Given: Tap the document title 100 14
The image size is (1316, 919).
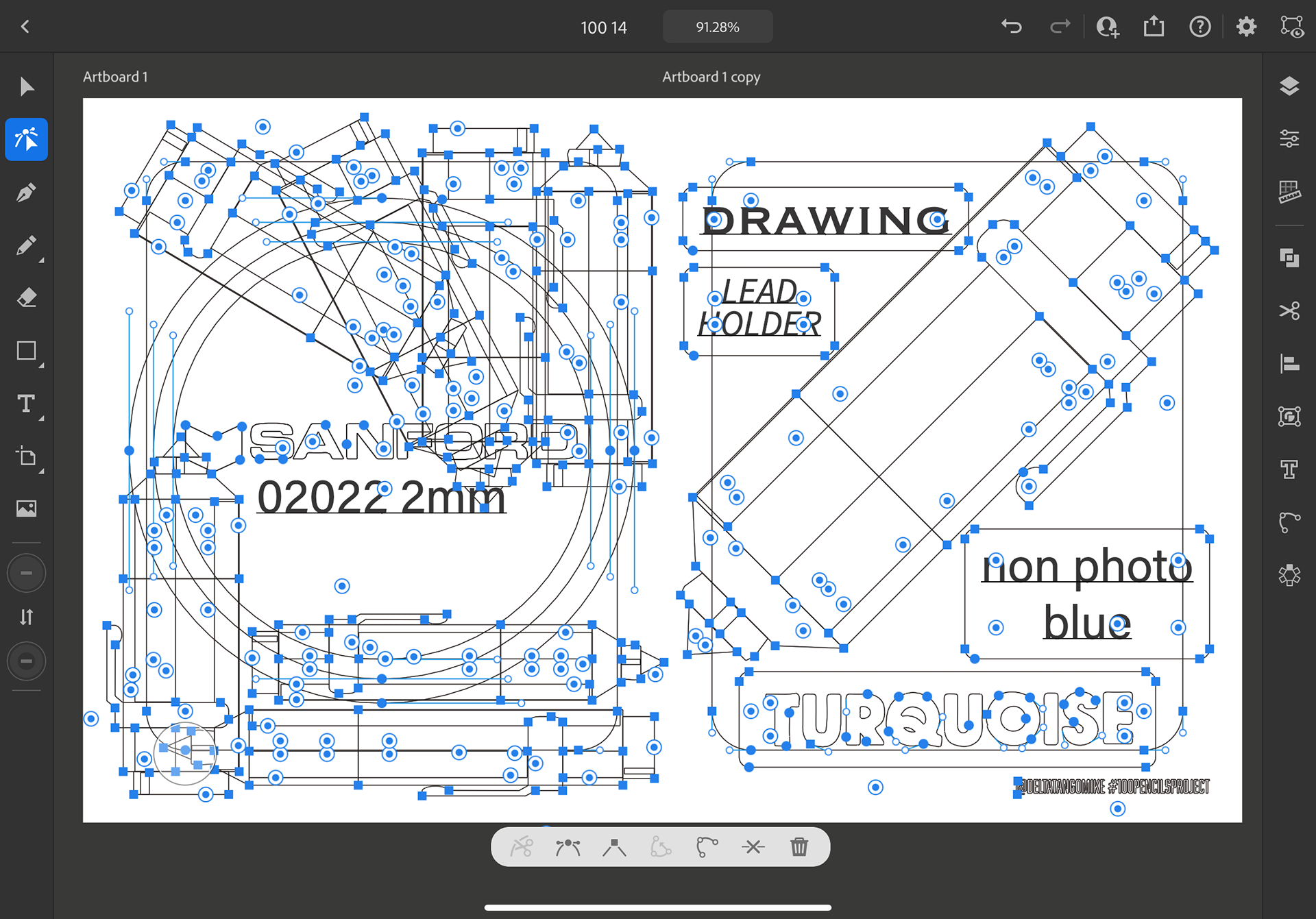Looking at the screenshot, I should coord(604,27).
